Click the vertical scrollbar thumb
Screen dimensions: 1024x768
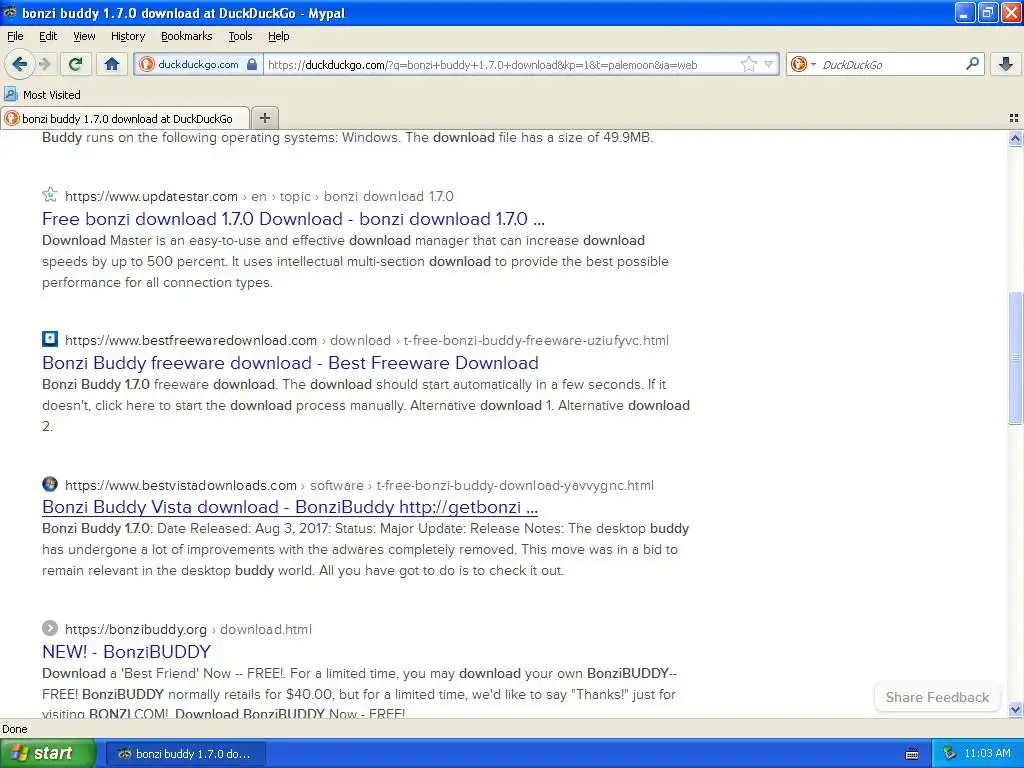coord(1015,358)
